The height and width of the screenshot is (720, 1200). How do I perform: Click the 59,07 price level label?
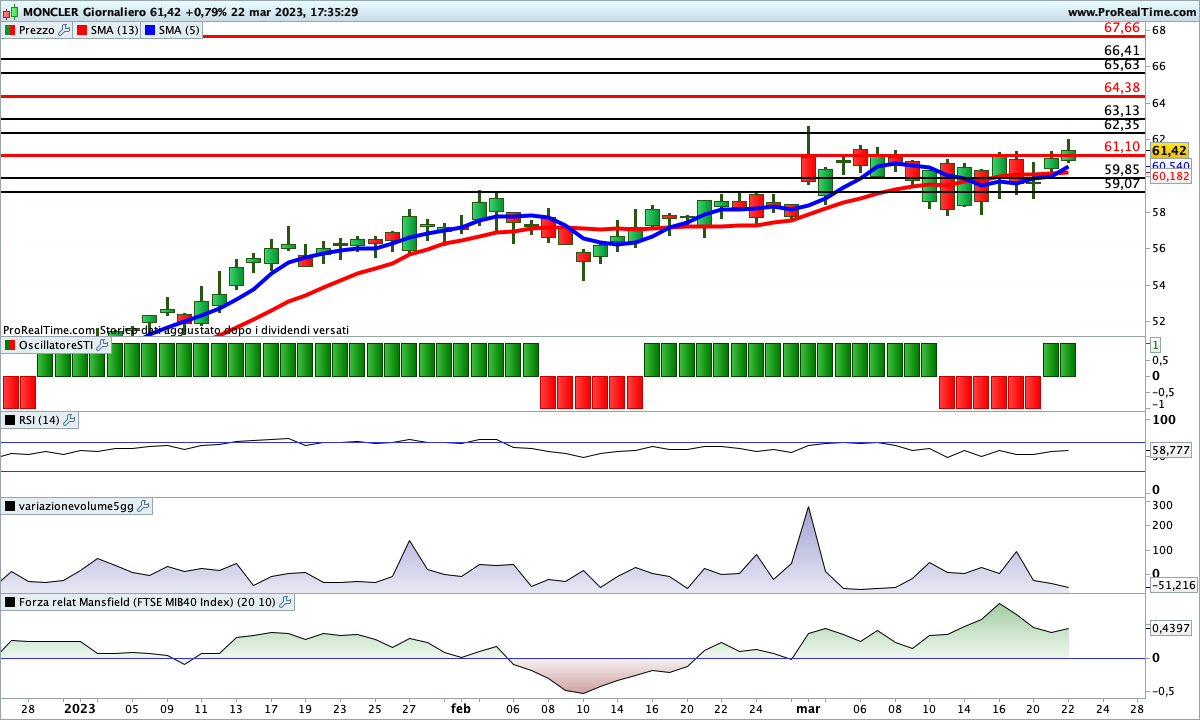pyautogui.click(x=1122, y=183)
